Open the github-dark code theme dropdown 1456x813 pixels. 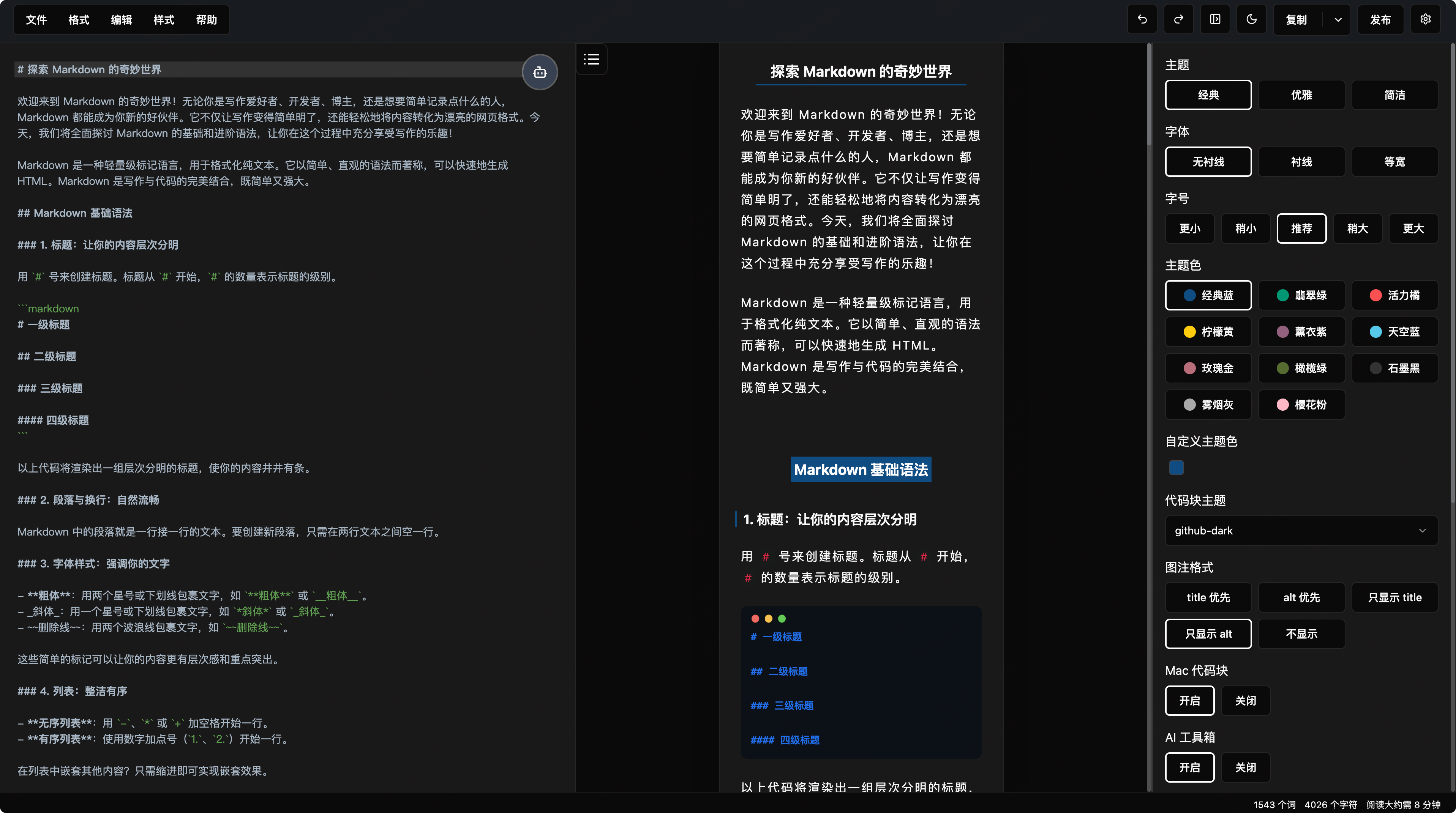click(x=1301, y=531)
